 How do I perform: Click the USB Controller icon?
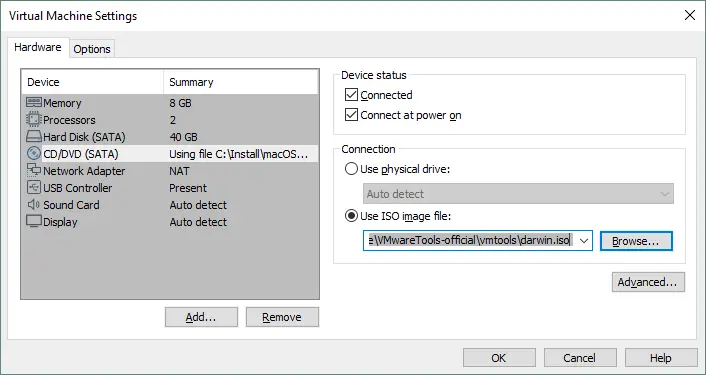click(x=34, y=188)
